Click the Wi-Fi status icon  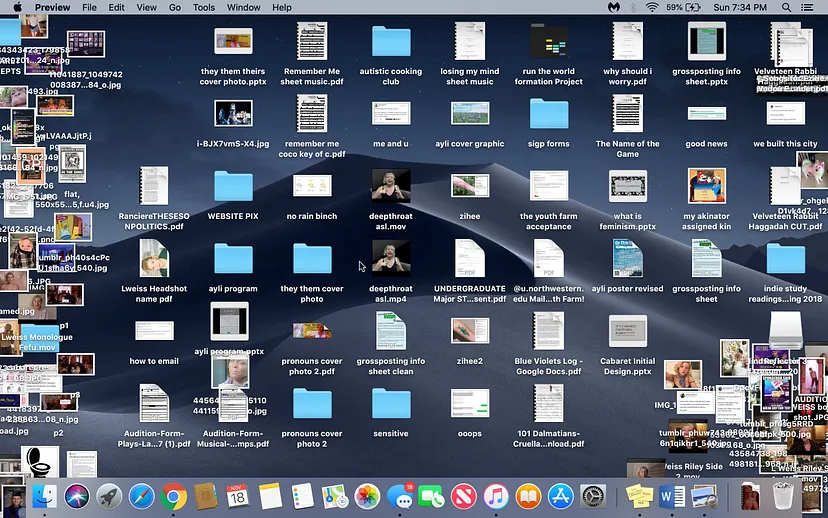pyautogui.click(x=652, y=7)
